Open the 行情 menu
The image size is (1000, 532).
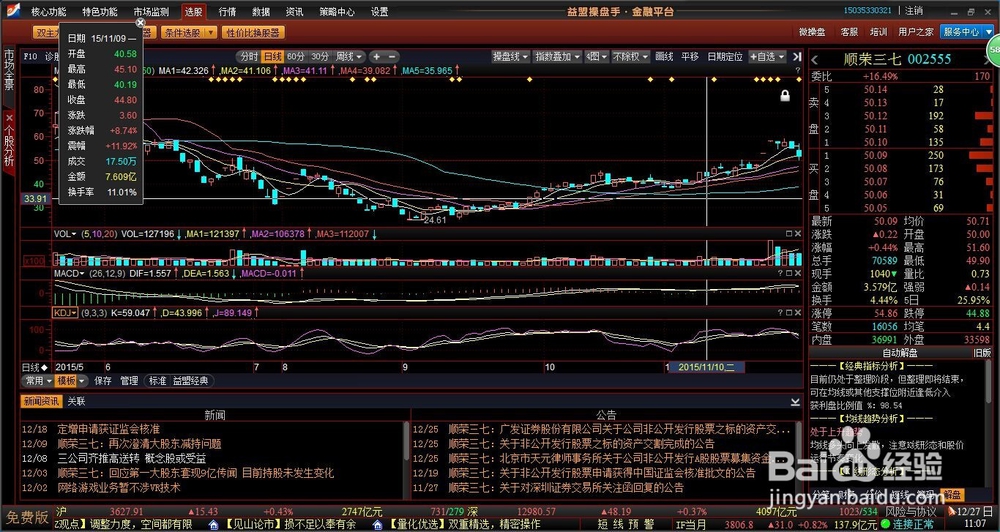[227, 11]
